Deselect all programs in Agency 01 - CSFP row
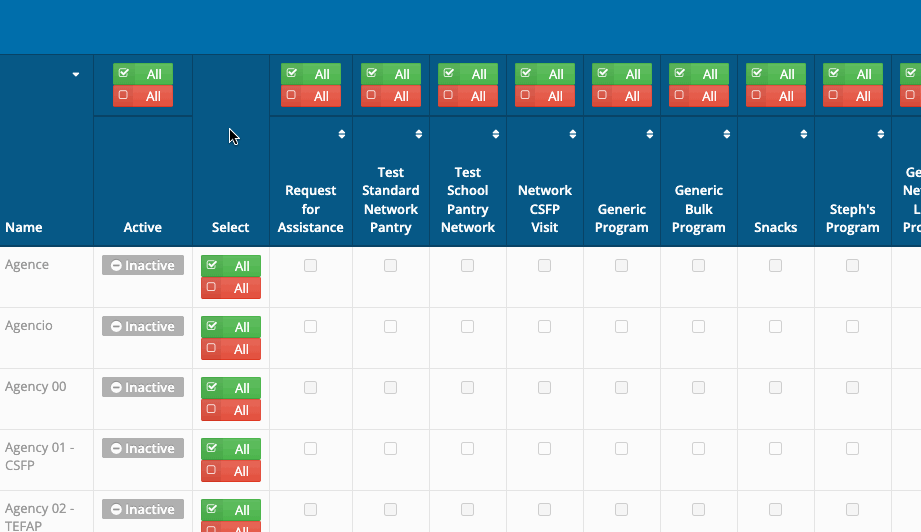Viewport: 921px width, 532px height. [x=231, y=472]
